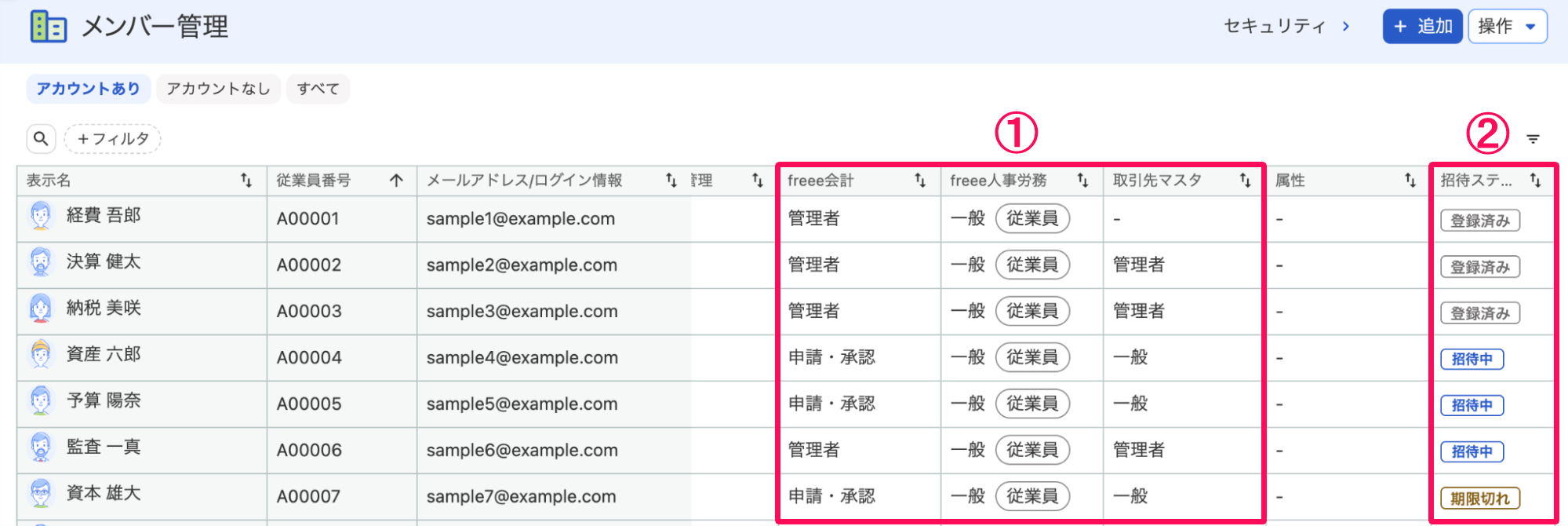Click 取引先マスタ 管理者 for 納税 美咲
This screenshot has width=1568, height=526.
[1139, 311]
